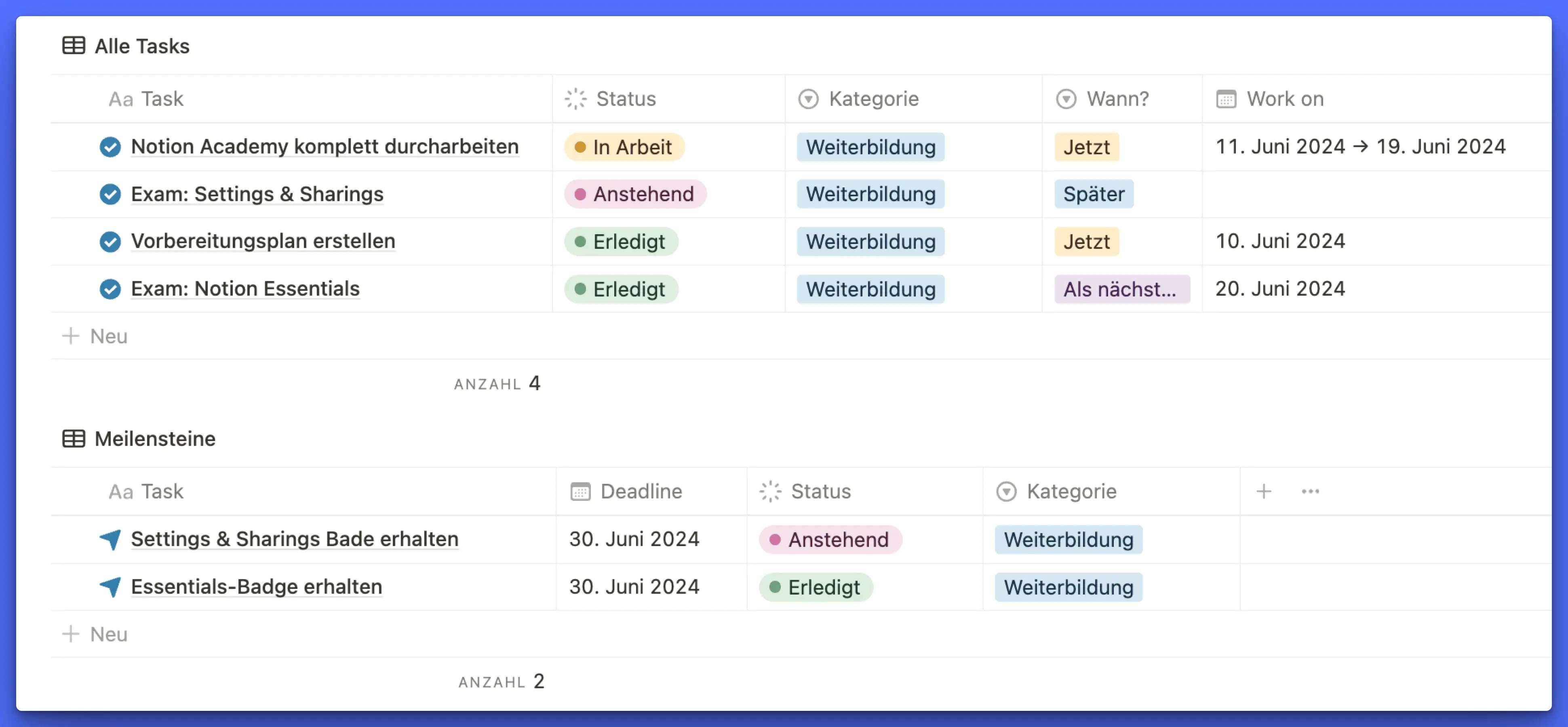Click the Alle Tasks table view icon
This screenshot has width=1568, height=727.
tap(74, 46)
